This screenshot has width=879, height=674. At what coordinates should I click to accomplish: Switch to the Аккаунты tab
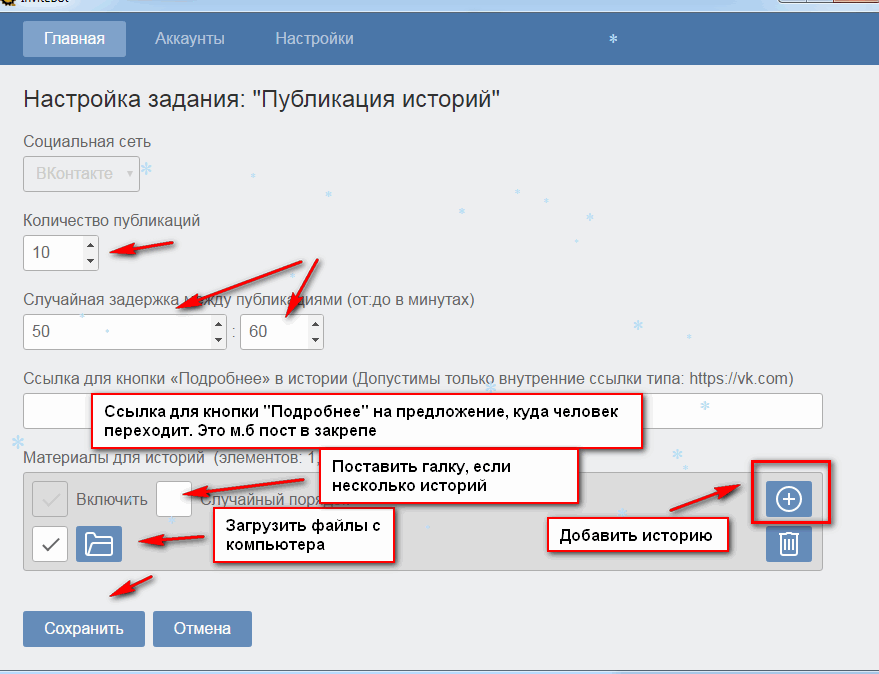(x=189, y=39)
